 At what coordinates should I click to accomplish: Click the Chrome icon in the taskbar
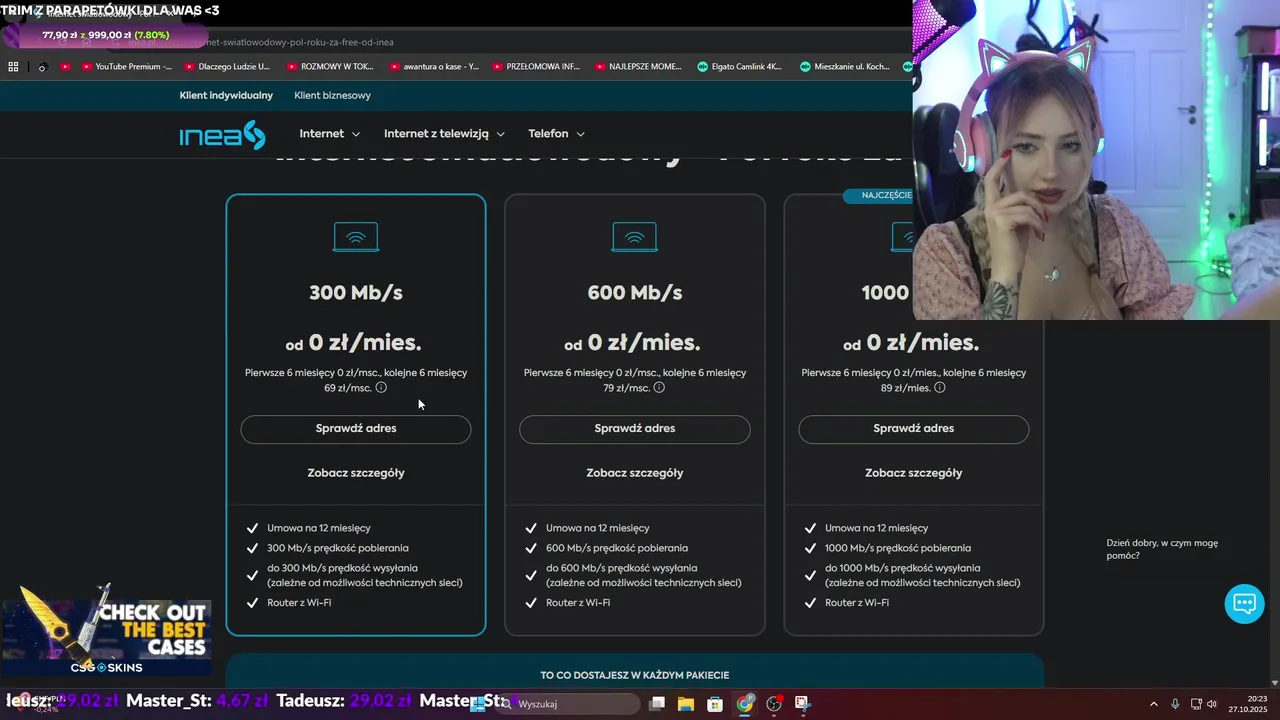click(745, 704)
